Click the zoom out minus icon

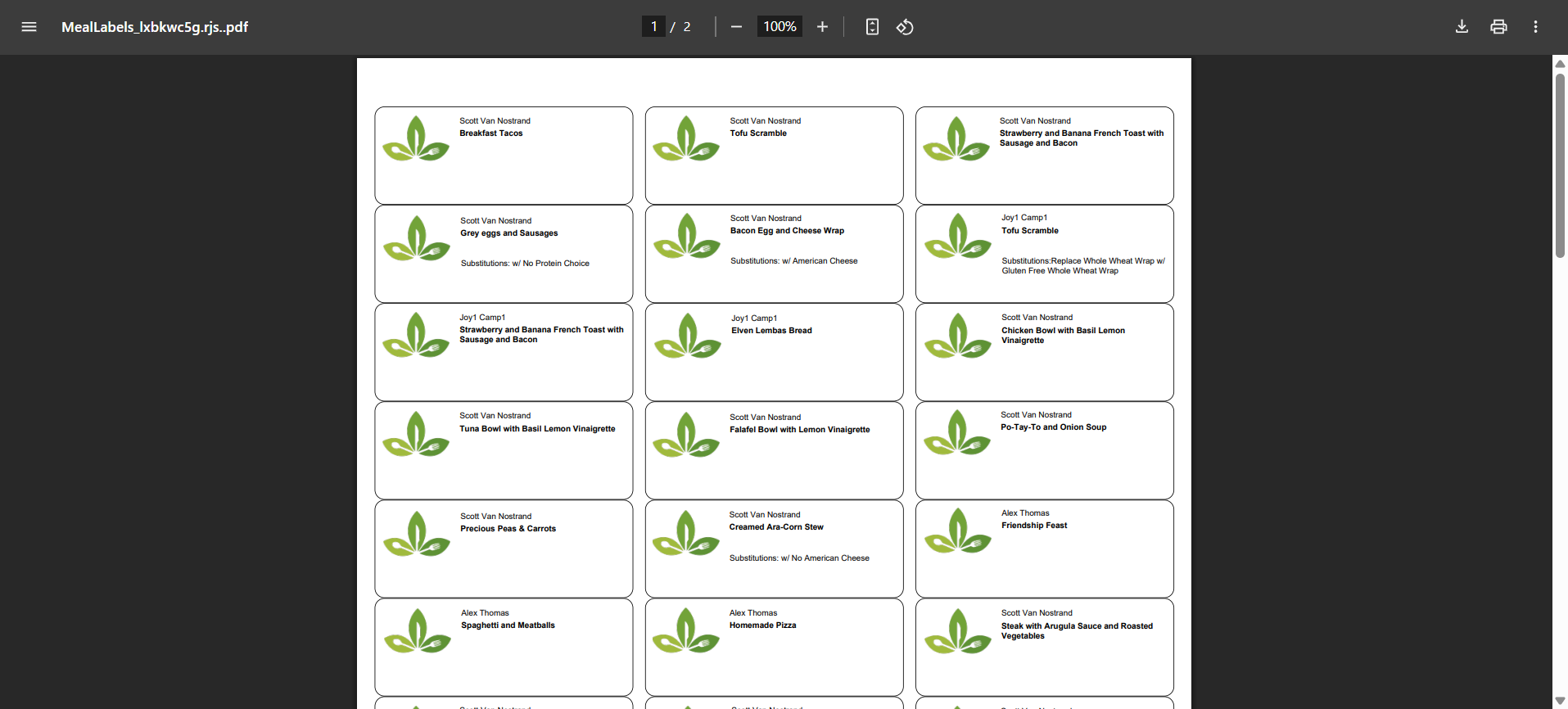pos(736,27)
